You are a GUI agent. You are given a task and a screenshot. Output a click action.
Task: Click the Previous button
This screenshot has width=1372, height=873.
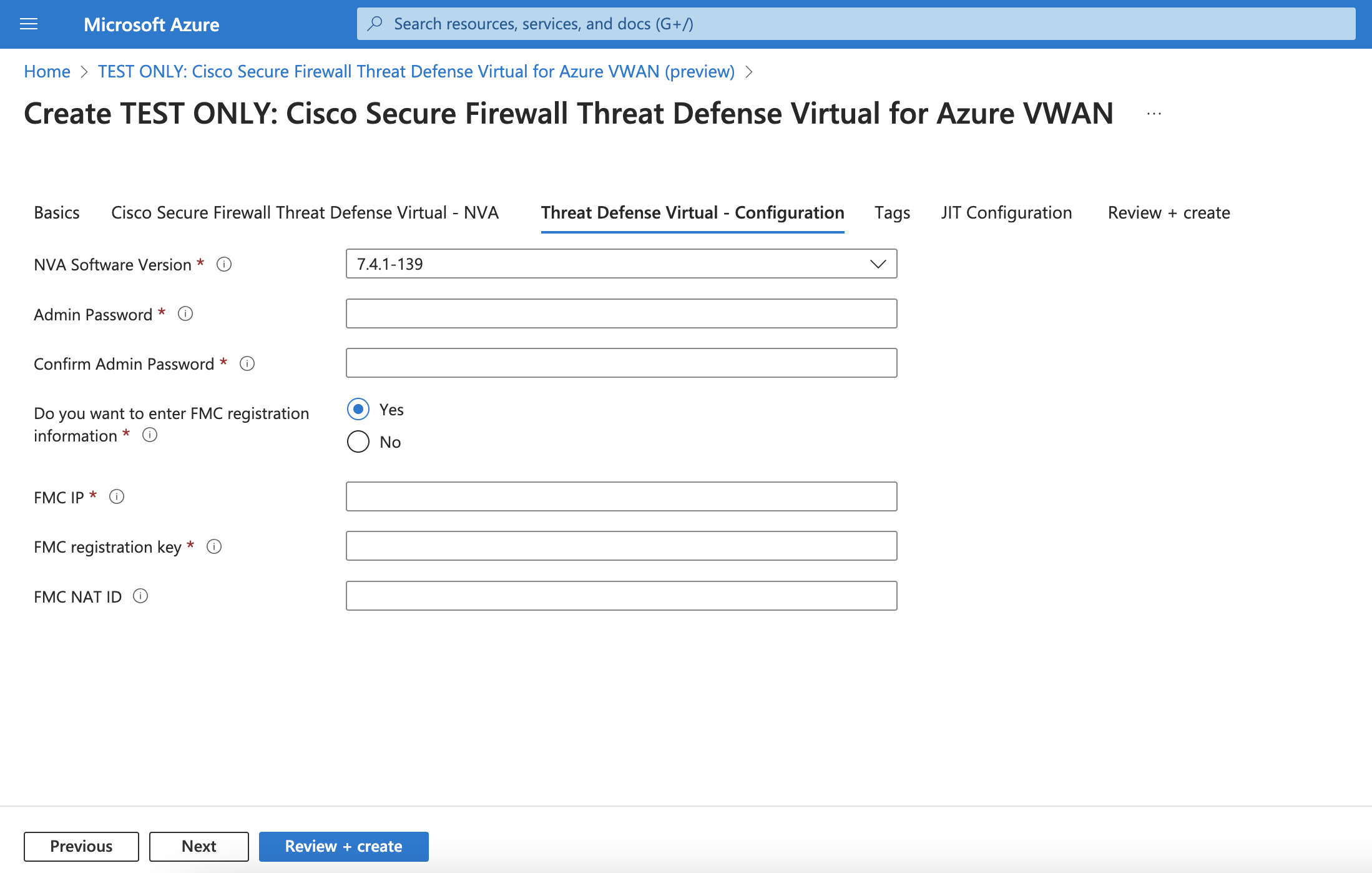click(x=81, y=846)
